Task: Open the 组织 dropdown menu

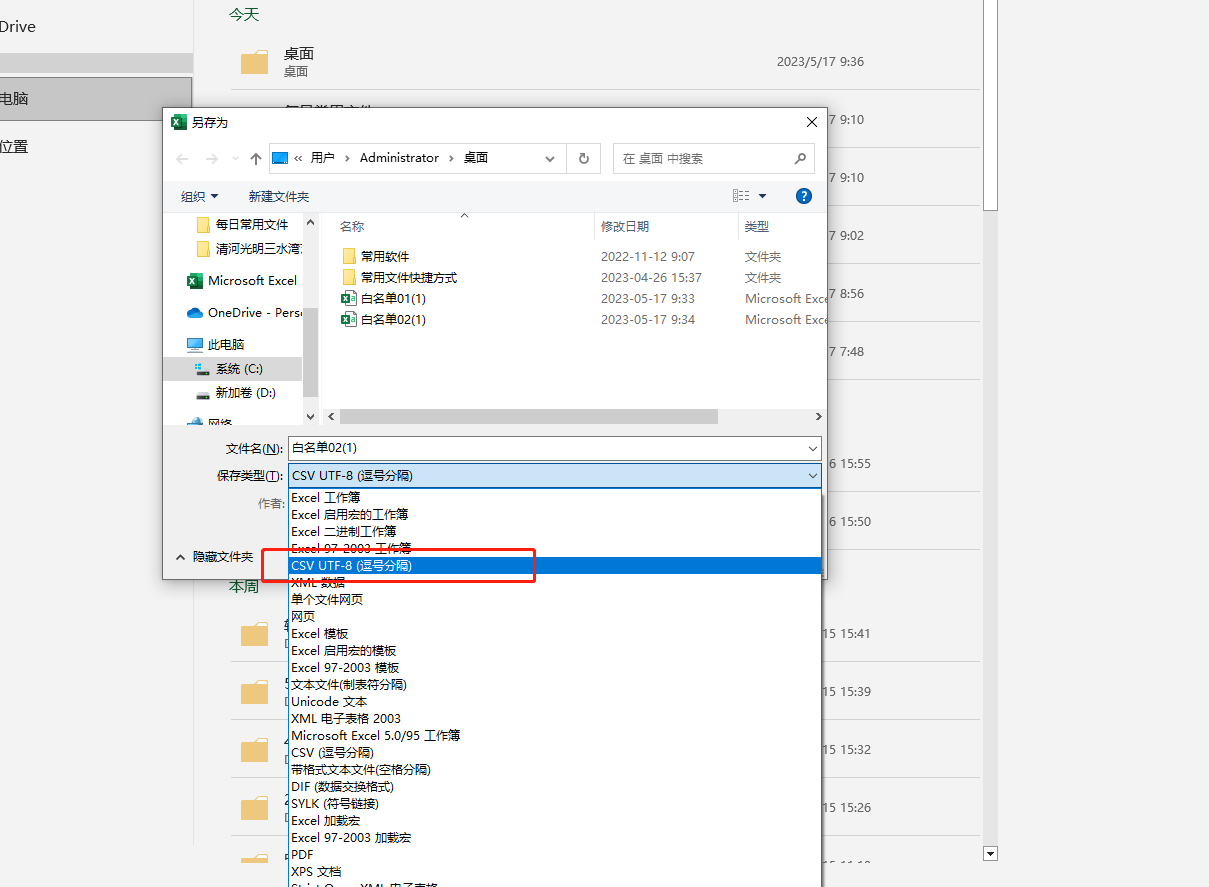Action: coord(199,197)
